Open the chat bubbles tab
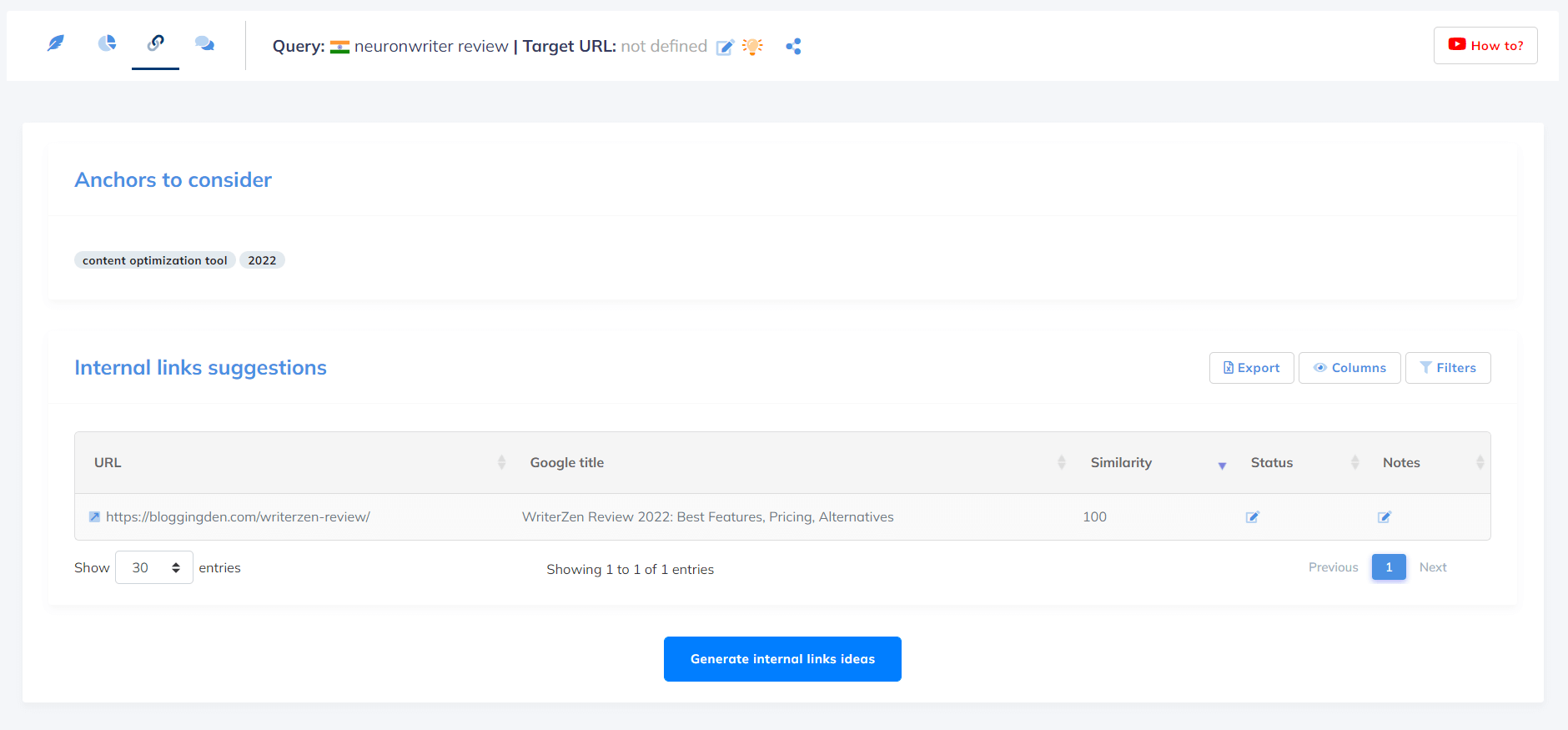This screenshot has width=1568, height=730. pyautogui.click(x=204, y=43)
